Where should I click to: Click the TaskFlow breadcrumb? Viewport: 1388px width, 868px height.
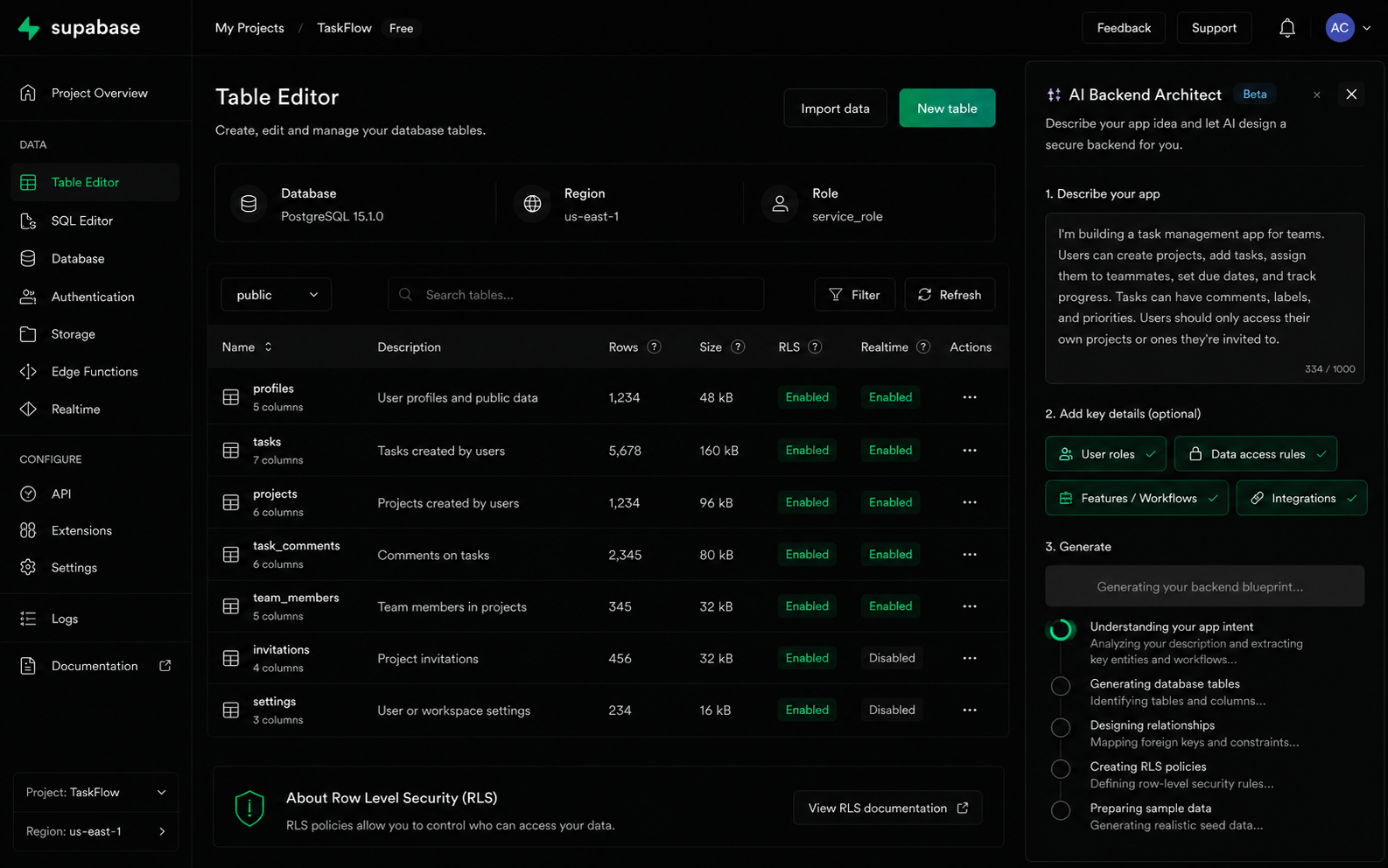344,28
